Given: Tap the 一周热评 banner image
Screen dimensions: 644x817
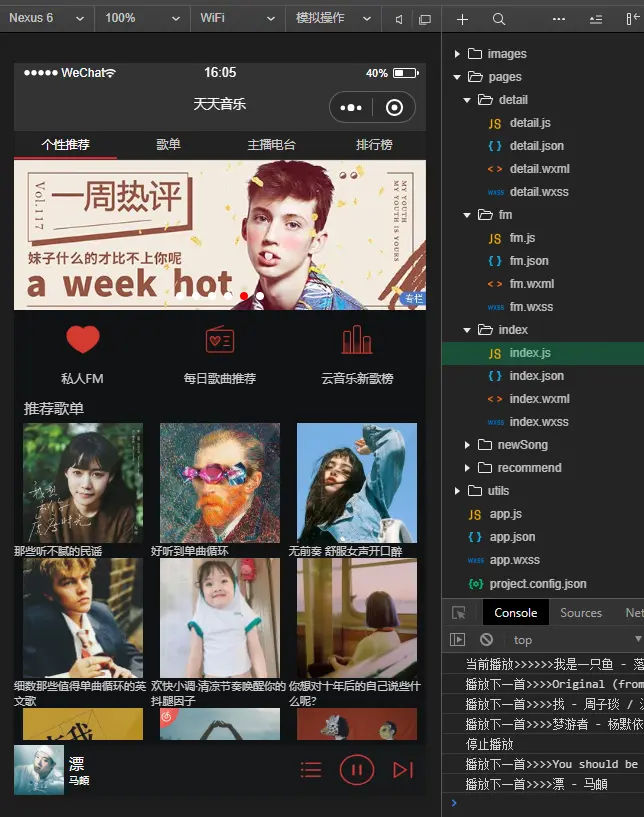Looking at the screenshot, I should (x=220, y=235).
